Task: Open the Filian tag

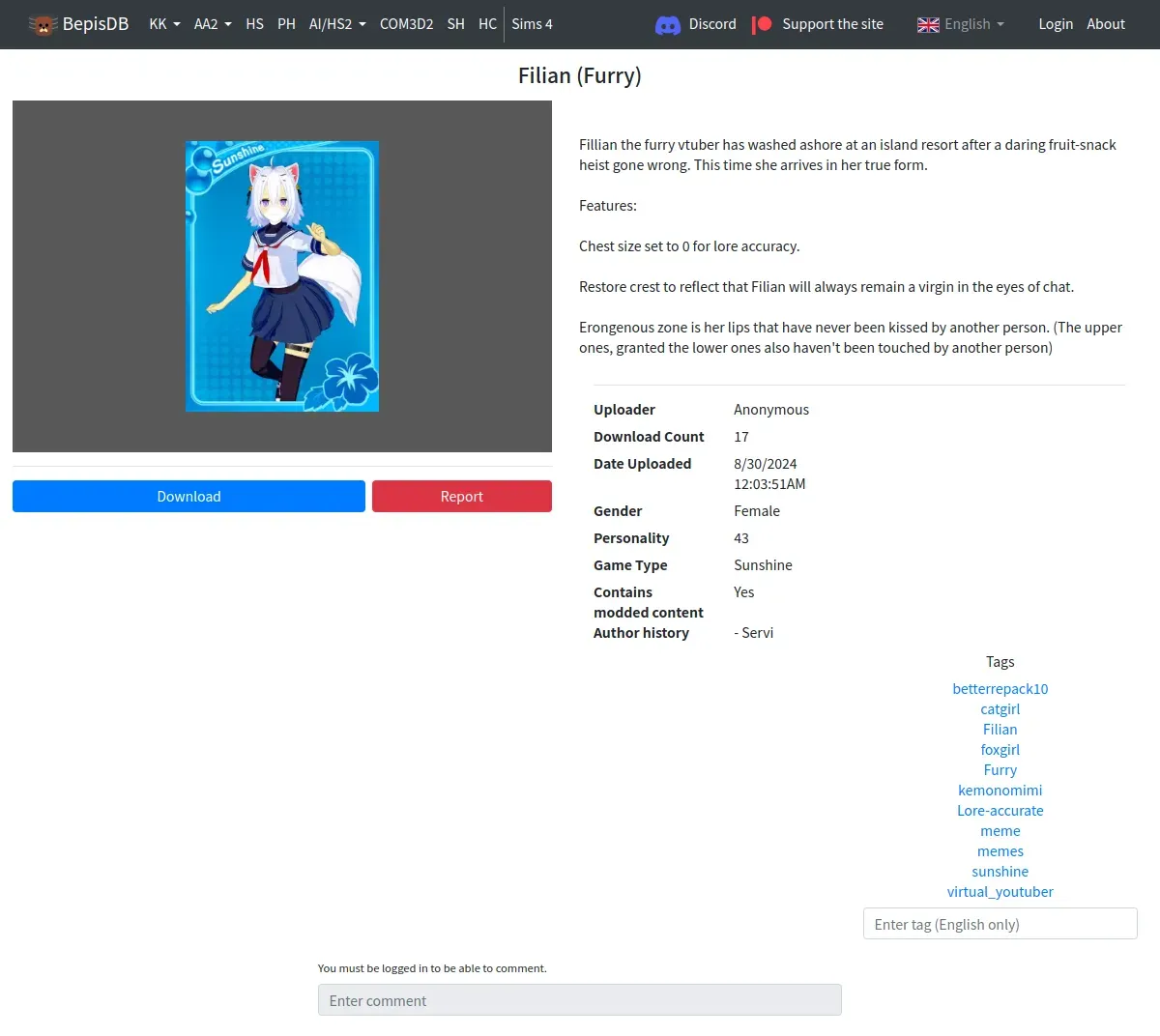Action: point(1000,730)
